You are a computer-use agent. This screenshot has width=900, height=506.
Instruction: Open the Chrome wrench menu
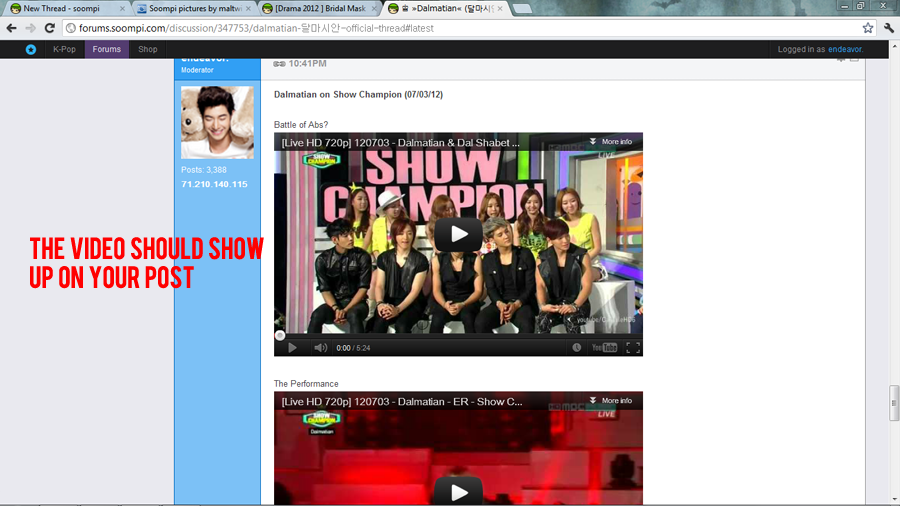coord(889,28)
